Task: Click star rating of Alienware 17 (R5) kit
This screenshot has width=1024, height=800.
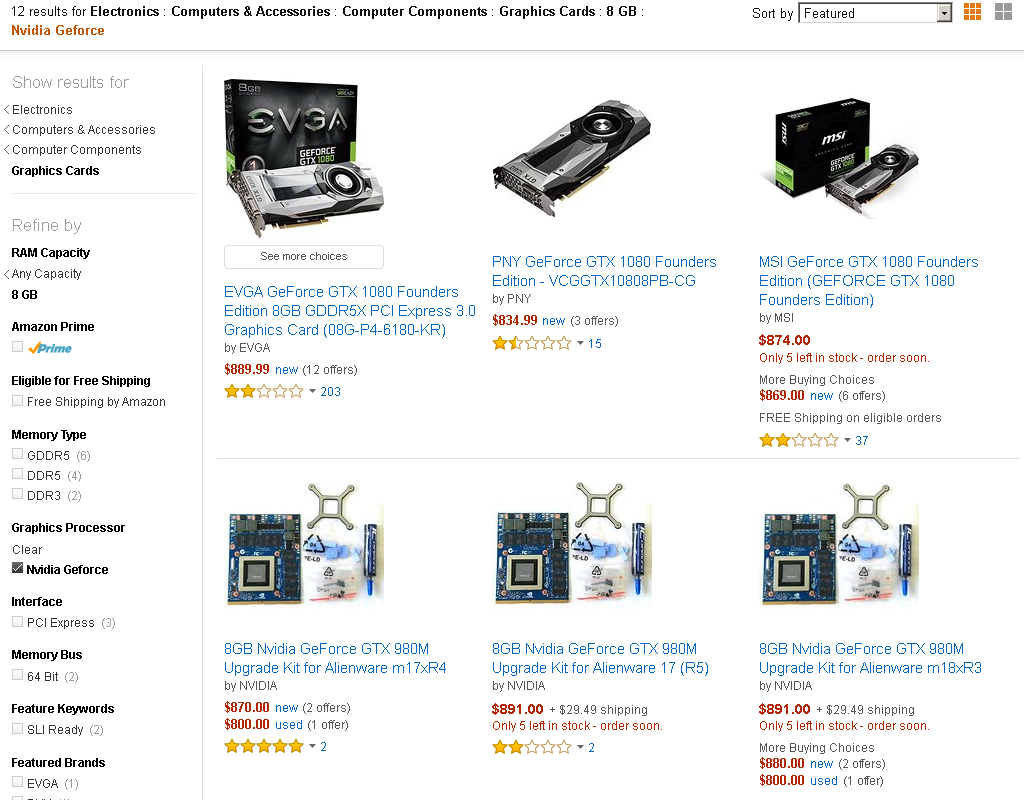Action: (532, 748)
